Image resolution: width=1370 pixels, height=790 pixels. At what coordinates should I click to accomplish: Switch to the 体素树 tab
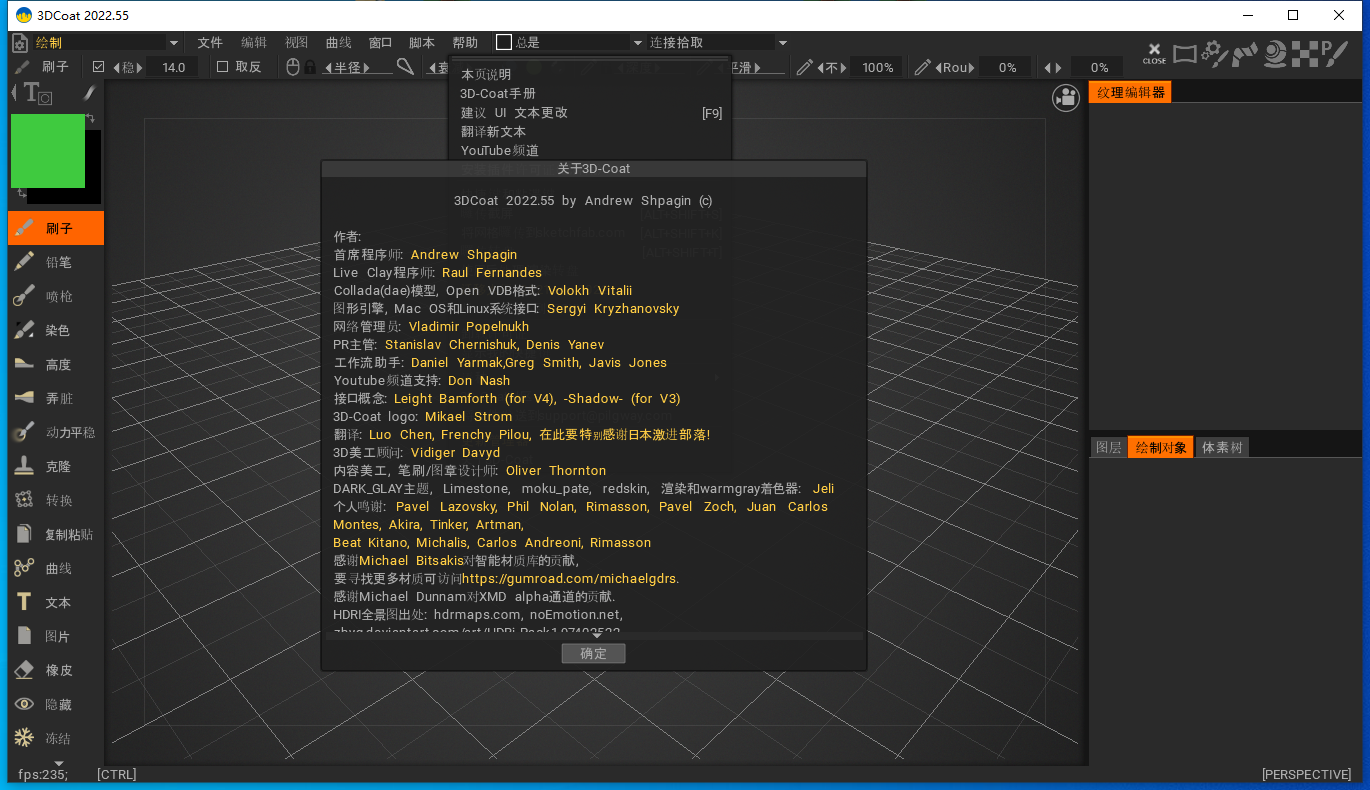(x=1222, y=447)
